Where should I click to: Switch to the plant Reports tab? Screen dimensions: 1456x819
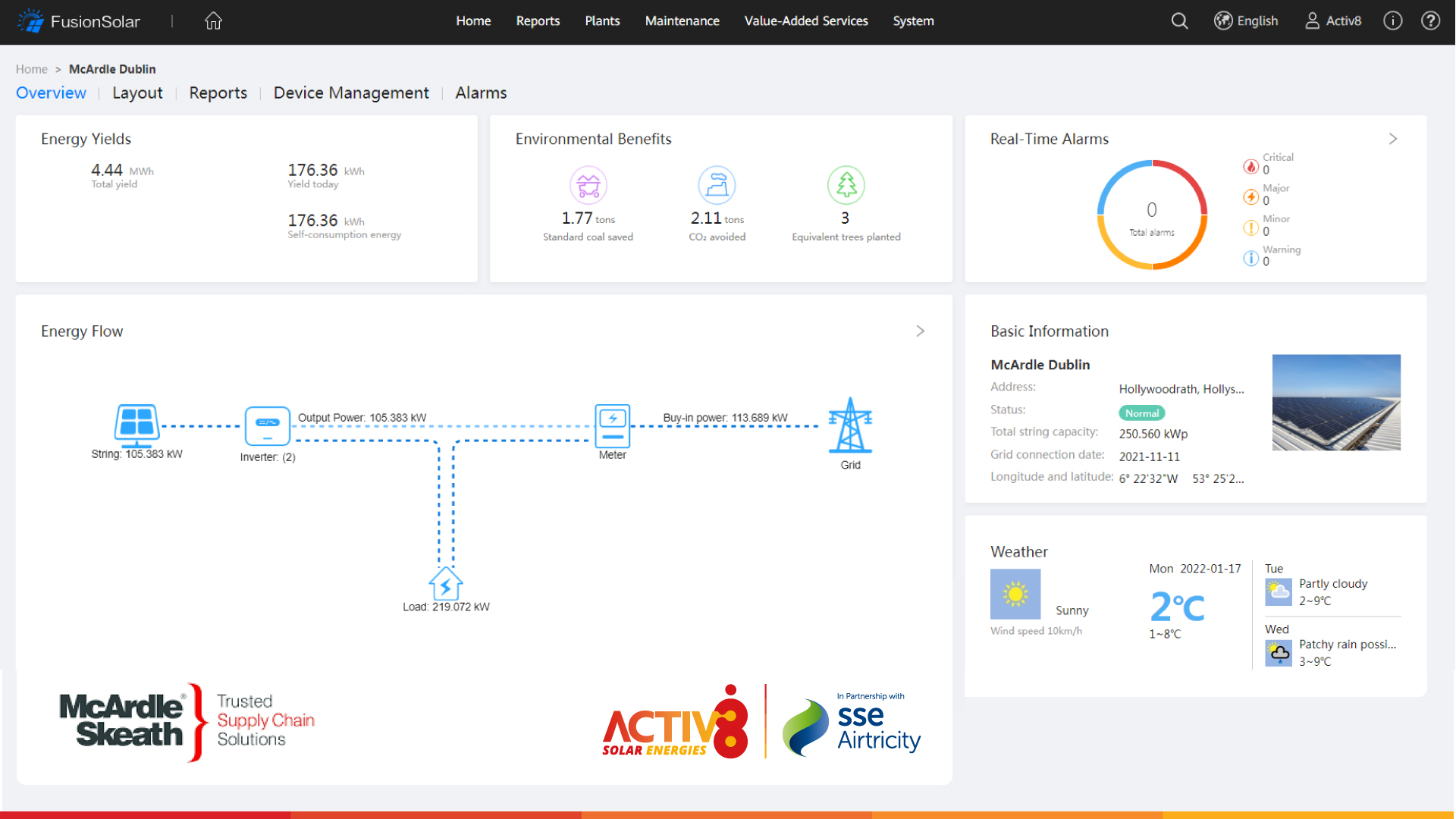(x=218, y=93)
